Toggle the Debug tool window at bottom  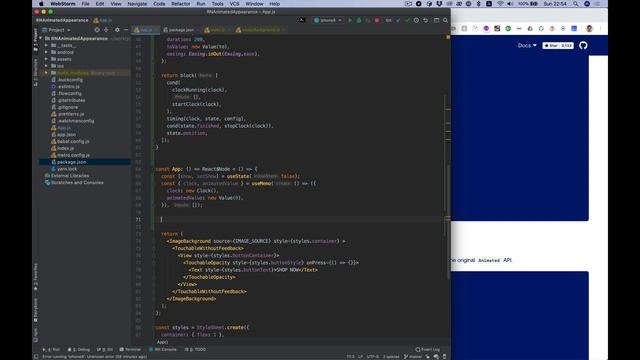point(79,349)
